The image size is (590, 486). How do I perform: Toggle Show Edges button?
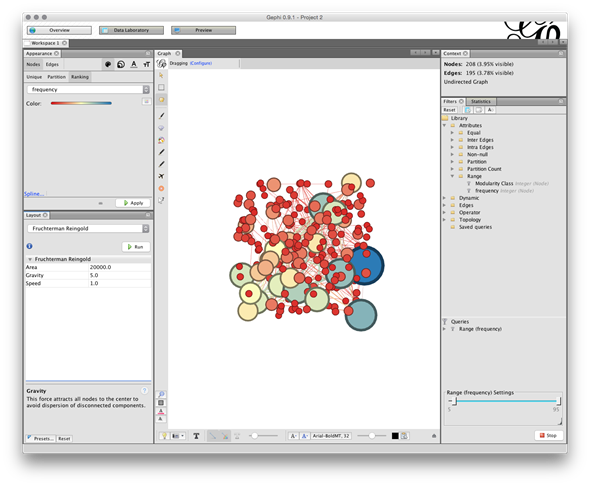pyautogui.click(x=213, y=436)
